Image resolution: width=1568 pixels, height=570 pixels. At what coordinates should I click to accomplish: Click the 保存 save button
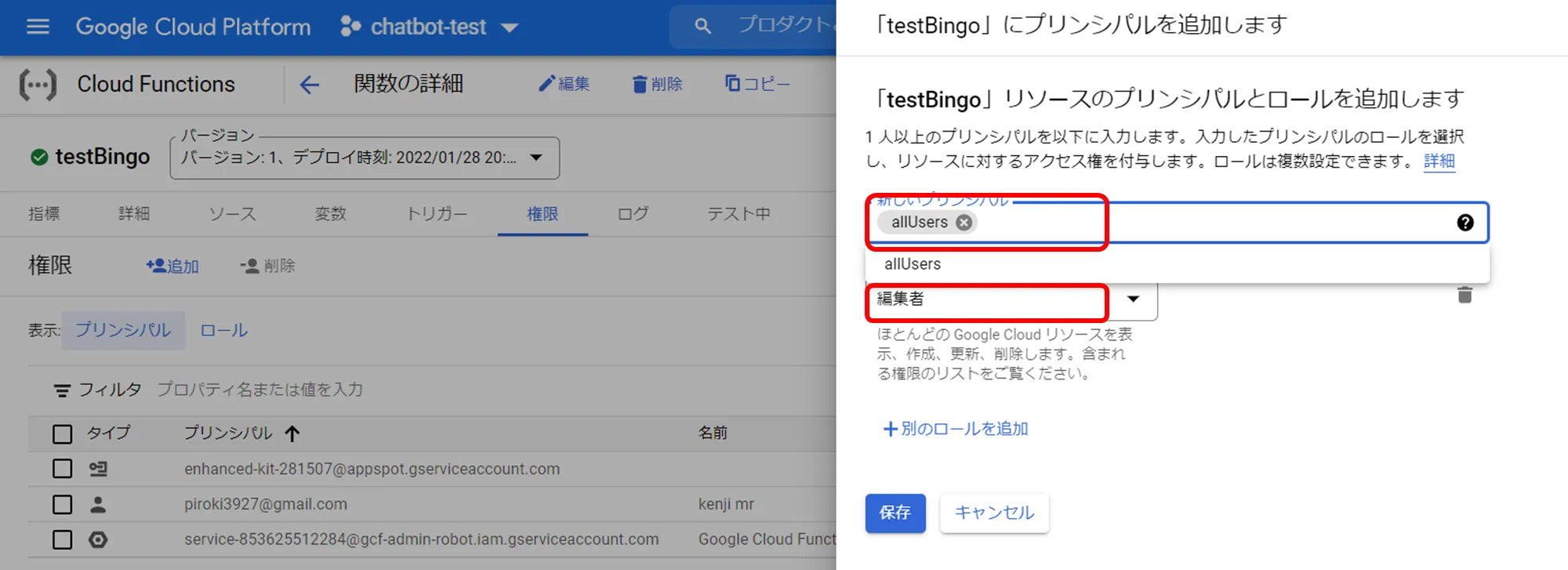click(895, 513)
